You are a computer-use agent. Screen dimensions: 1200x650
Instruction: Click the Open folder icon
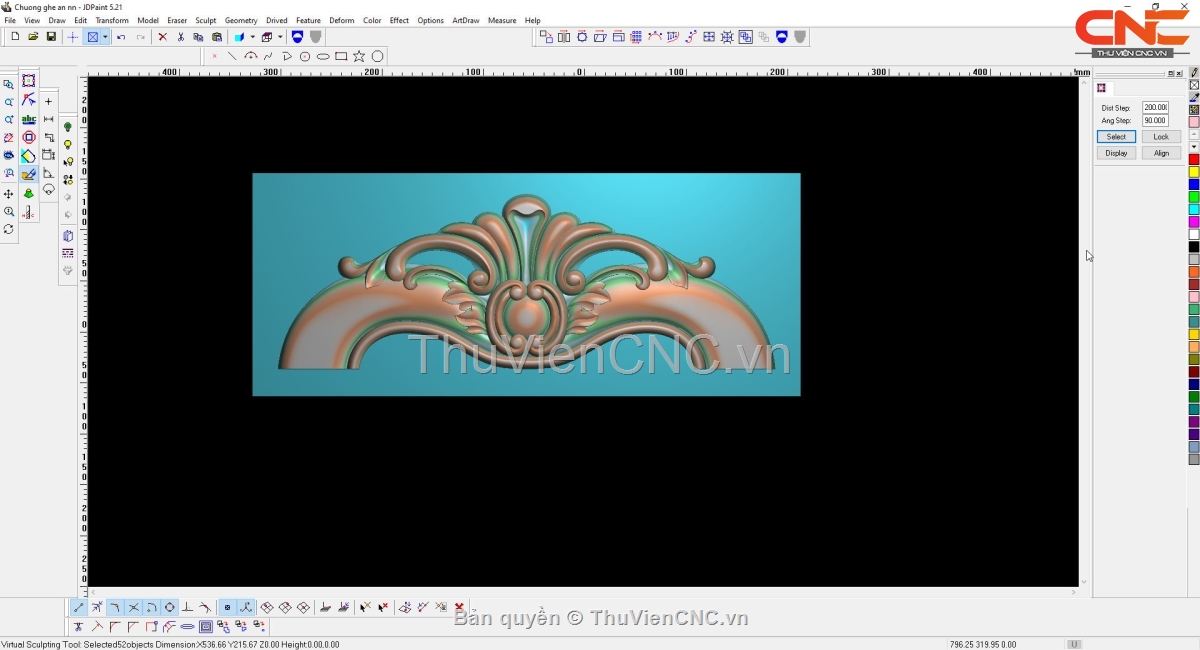click(33, 37)
